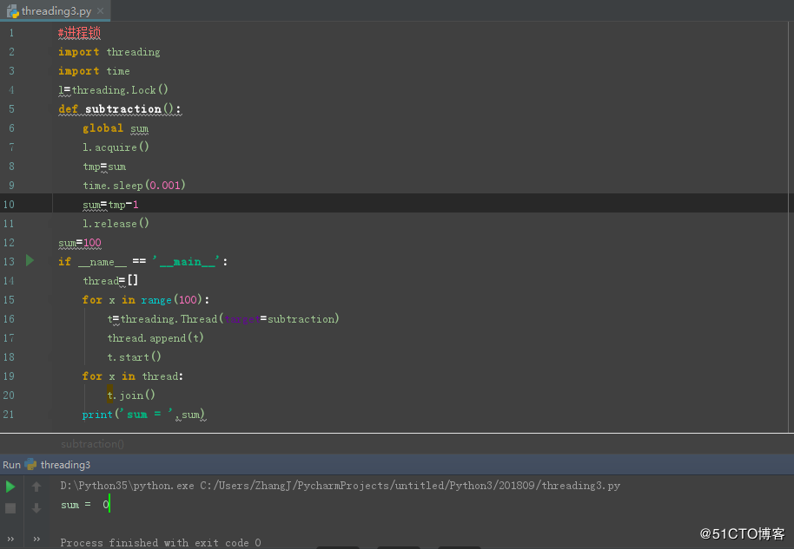Click the 'l=threading.Lock()' line

(x=113, y=90)
